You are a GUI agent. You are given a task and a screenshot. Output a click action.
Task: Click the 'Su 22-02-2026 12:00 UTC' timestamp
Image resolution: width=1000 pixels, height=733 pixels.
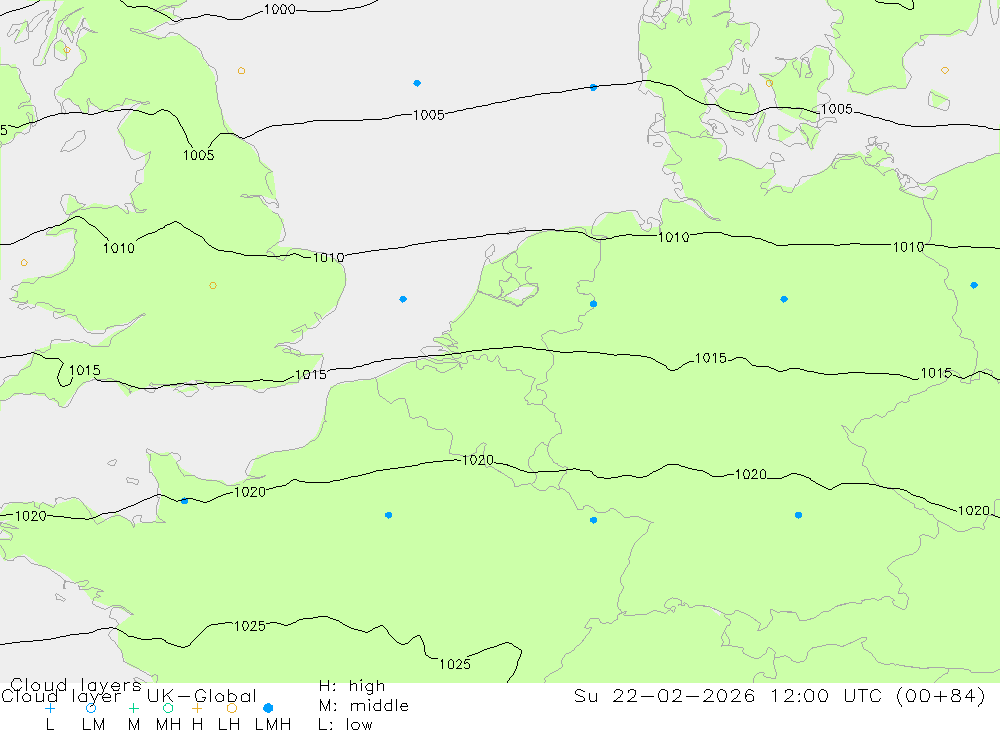[x=727, y=696]
